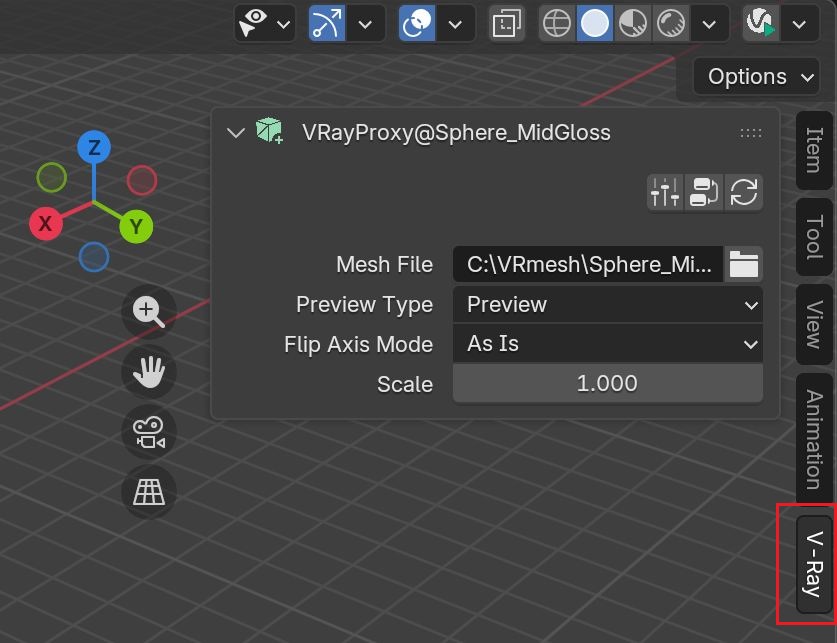Open the Options dropdown
Viewport: 837px width, 643px height.
pyautogui.click(x=756, y=77)
